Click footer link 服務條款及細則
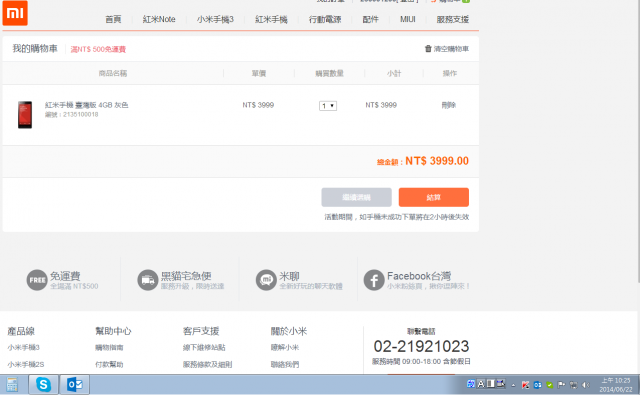This screenshot has width=640, height=395. click(x=207, y=364)
